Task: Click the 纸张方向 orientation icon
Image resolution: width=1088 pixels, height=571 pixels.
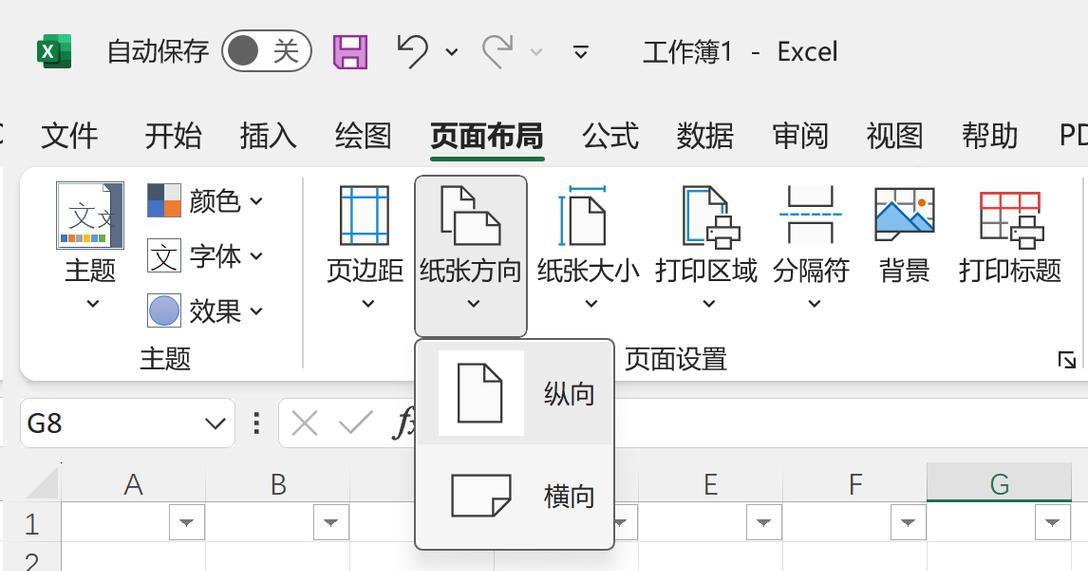Action: point(470,215)
